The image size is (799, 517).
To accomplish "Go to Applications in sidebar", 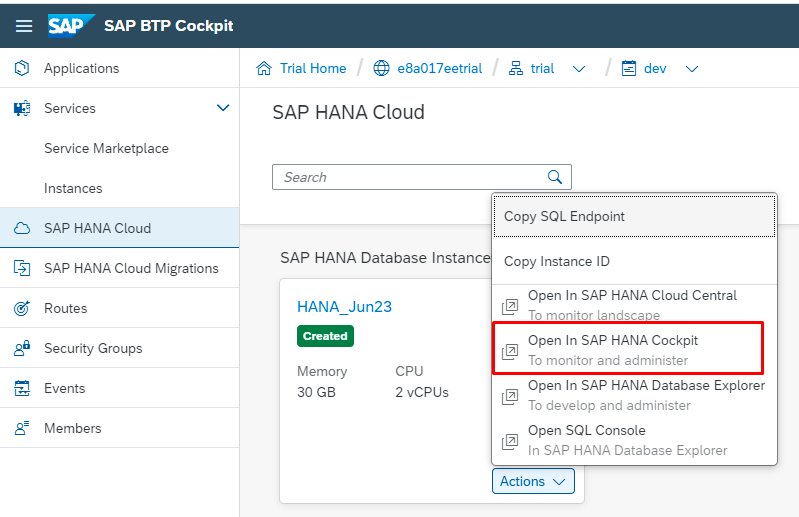I will tap(119, 68).
